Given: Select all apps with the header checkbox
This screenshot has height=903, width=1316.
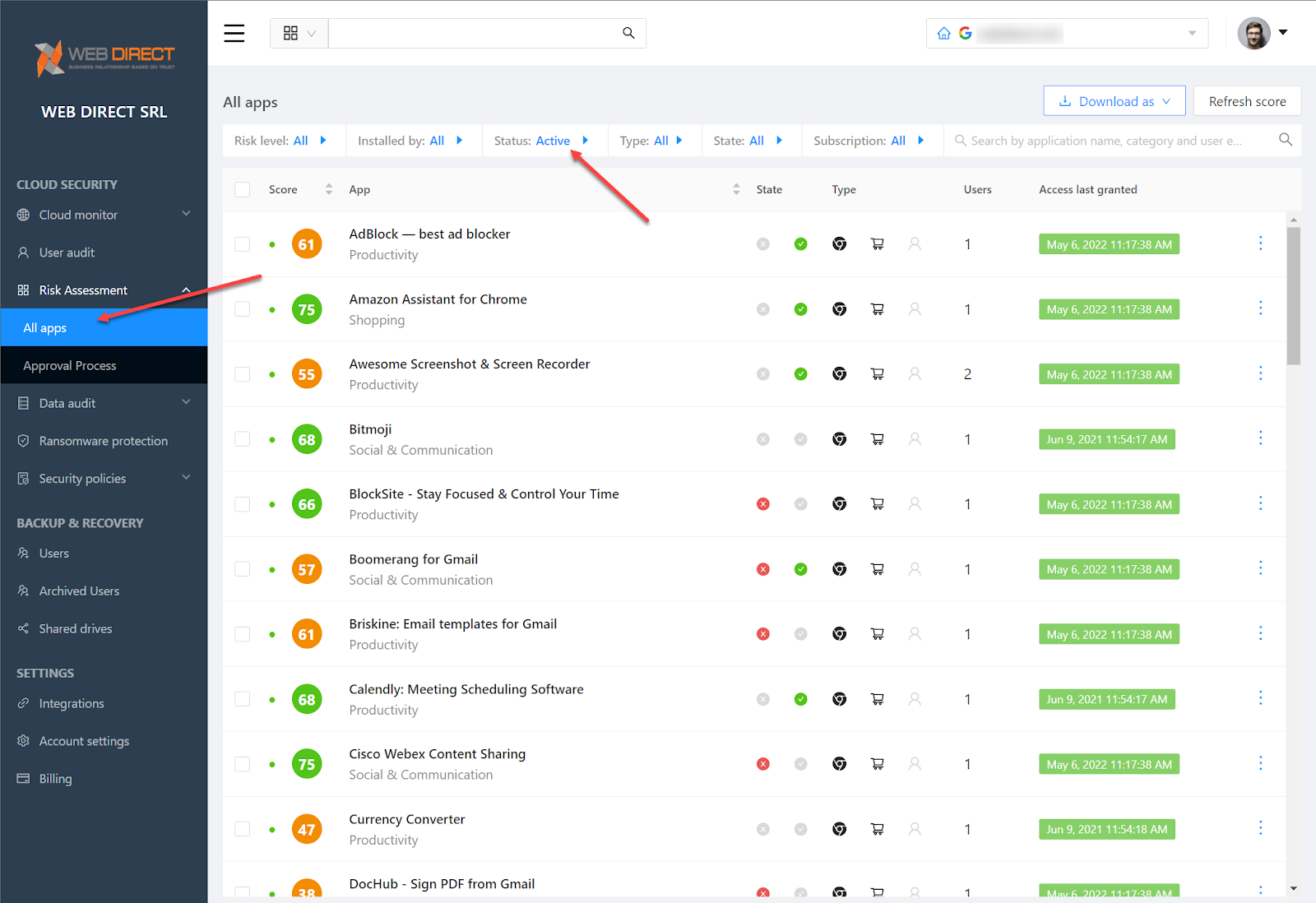Looking at the screenshot, I should 242,189.
